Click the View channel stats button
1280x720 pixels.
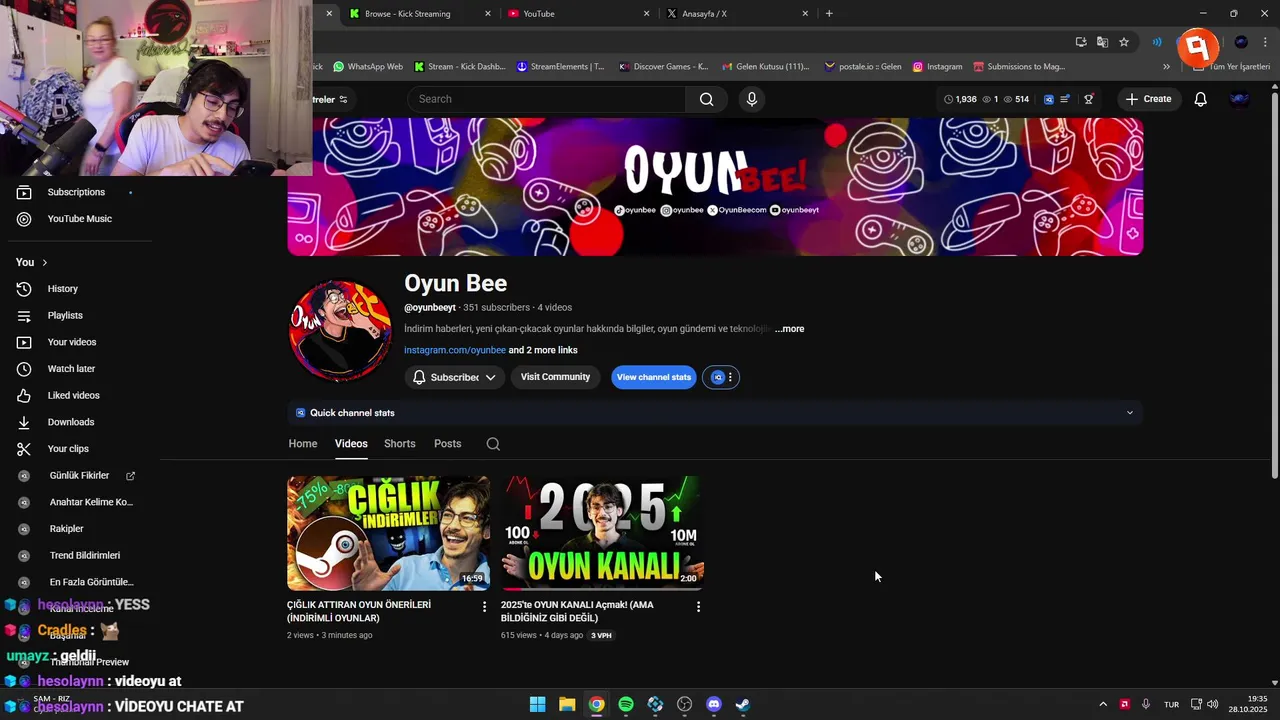tap(653, 377)
